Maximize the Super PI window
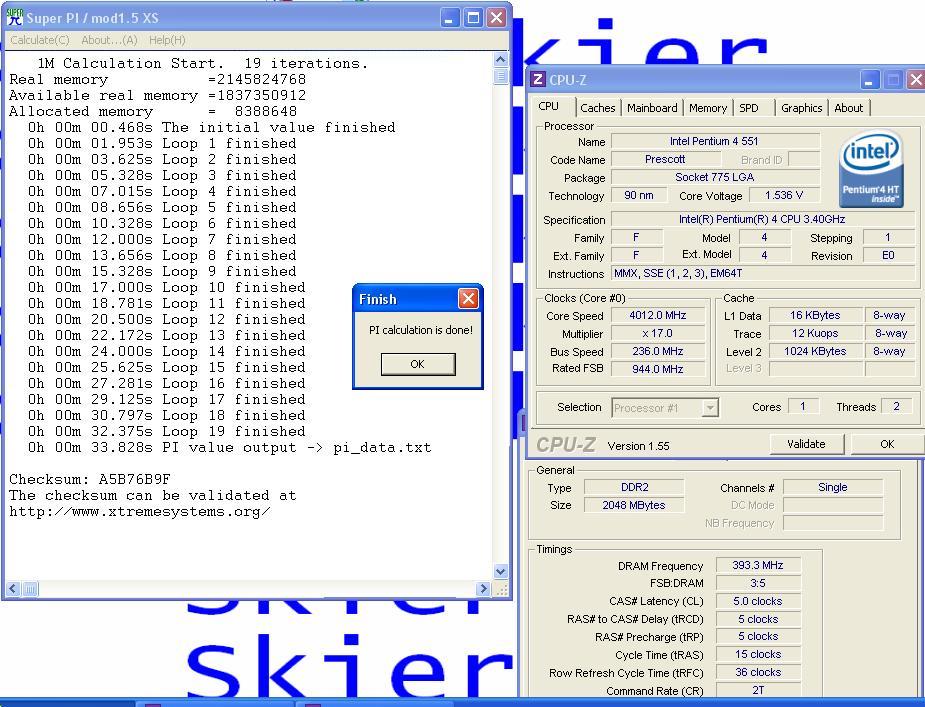This screenshot has width=925, height=707. tap(473, 18)
